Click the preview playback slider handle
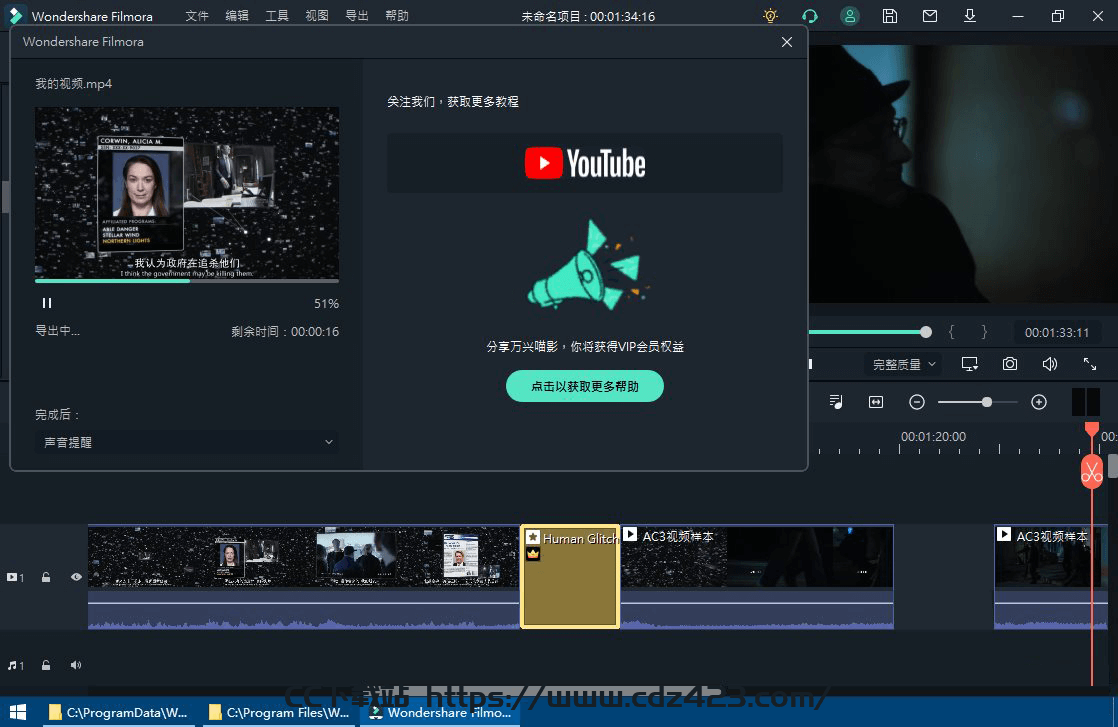The image size is (1118, 727). 925,331
